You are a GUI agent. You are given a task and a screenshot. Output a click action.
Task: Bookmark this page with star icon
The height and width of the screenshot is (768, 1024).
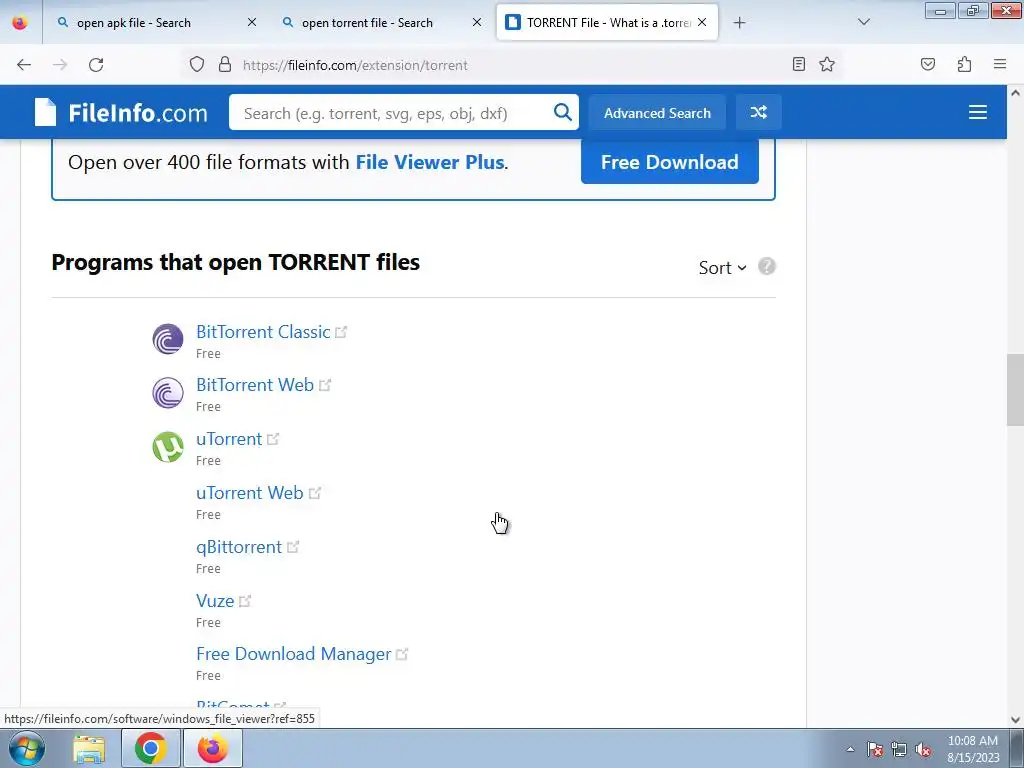click(827, 64)
